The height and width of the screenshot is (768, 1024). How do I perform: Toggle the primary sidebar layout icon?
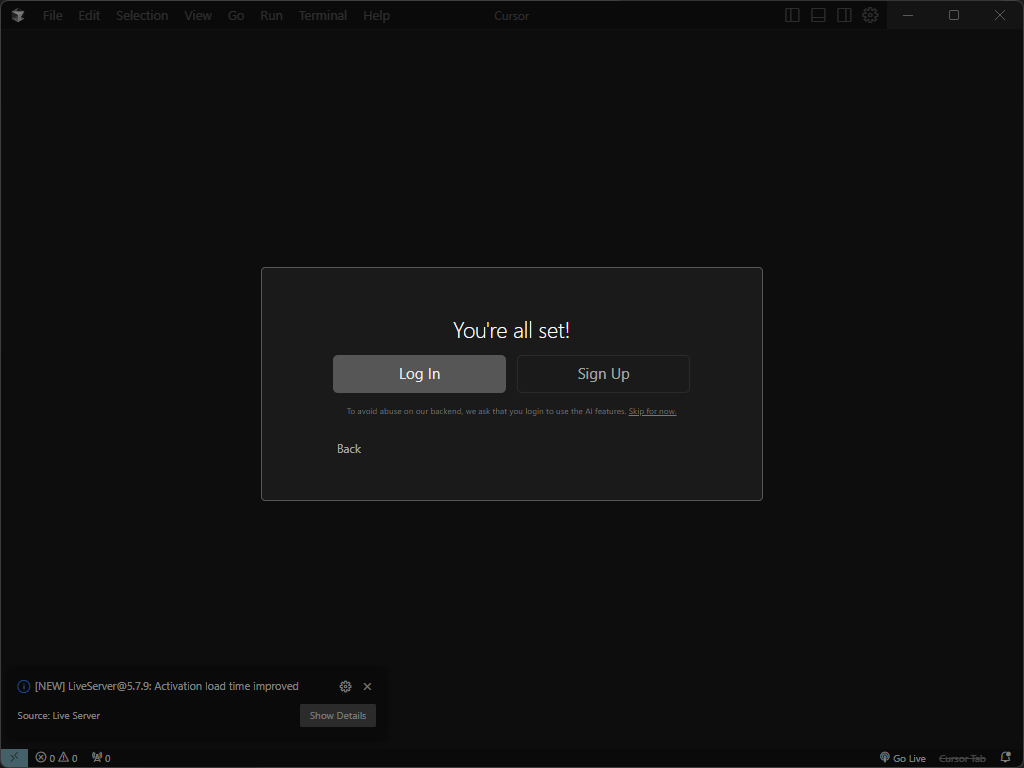tap(792, 15)
